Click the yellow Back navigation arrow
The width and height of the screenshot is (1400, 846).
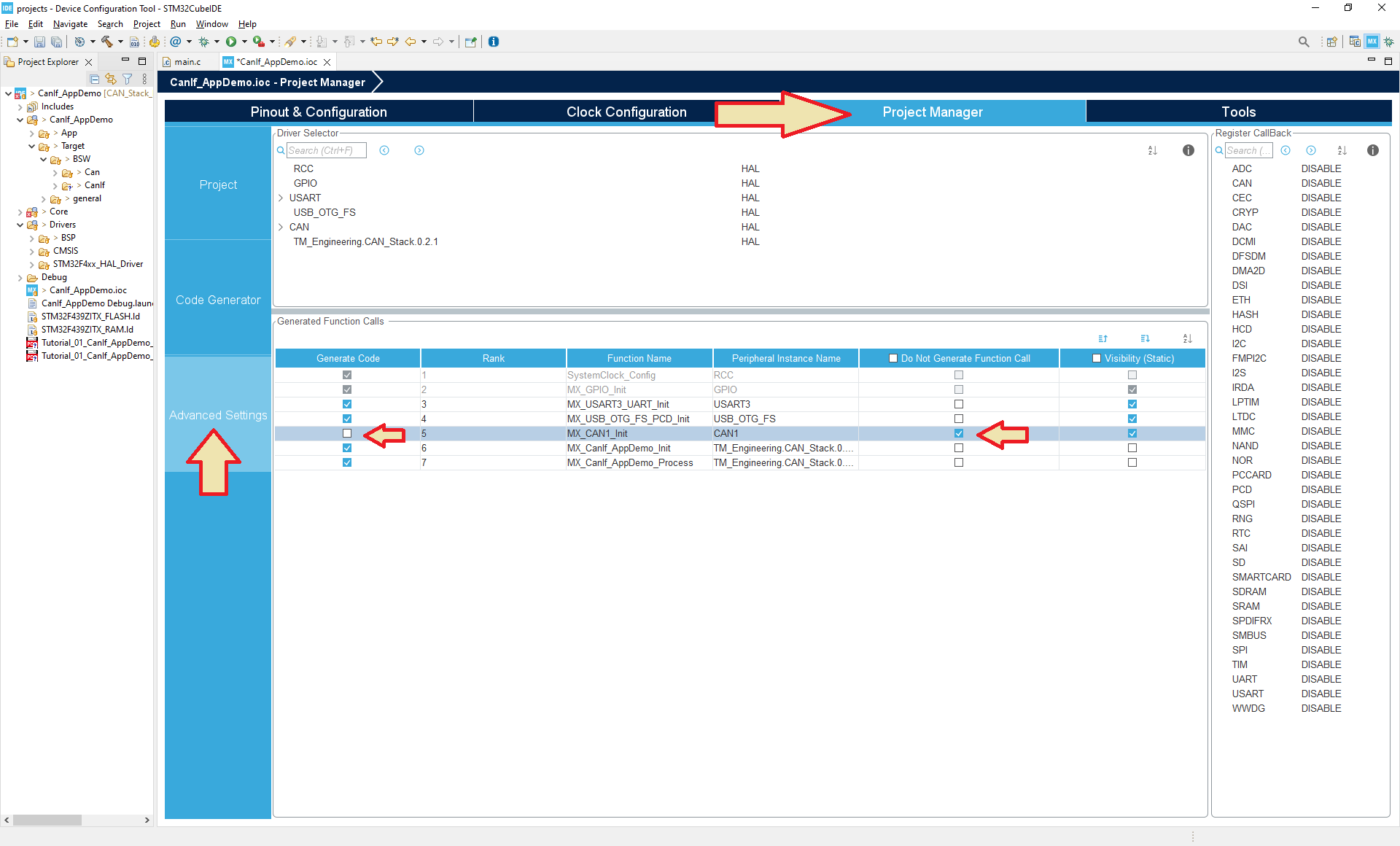[411, 42]
